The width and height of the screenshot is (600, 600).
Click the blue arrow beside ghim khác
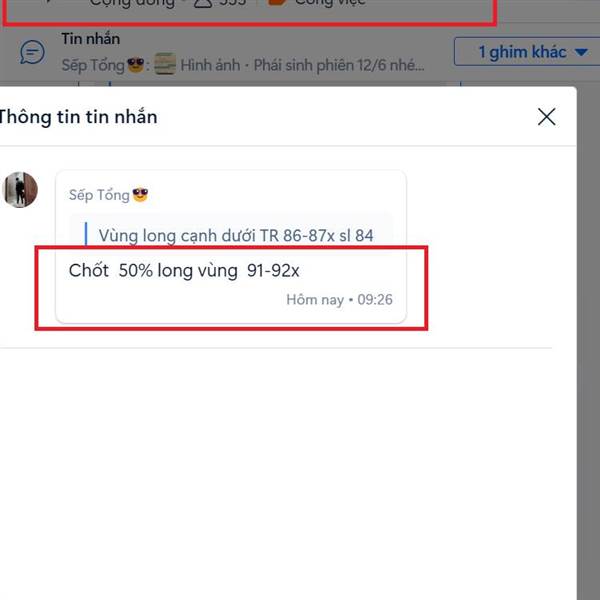pyautogui.click(x=581, y=52)
